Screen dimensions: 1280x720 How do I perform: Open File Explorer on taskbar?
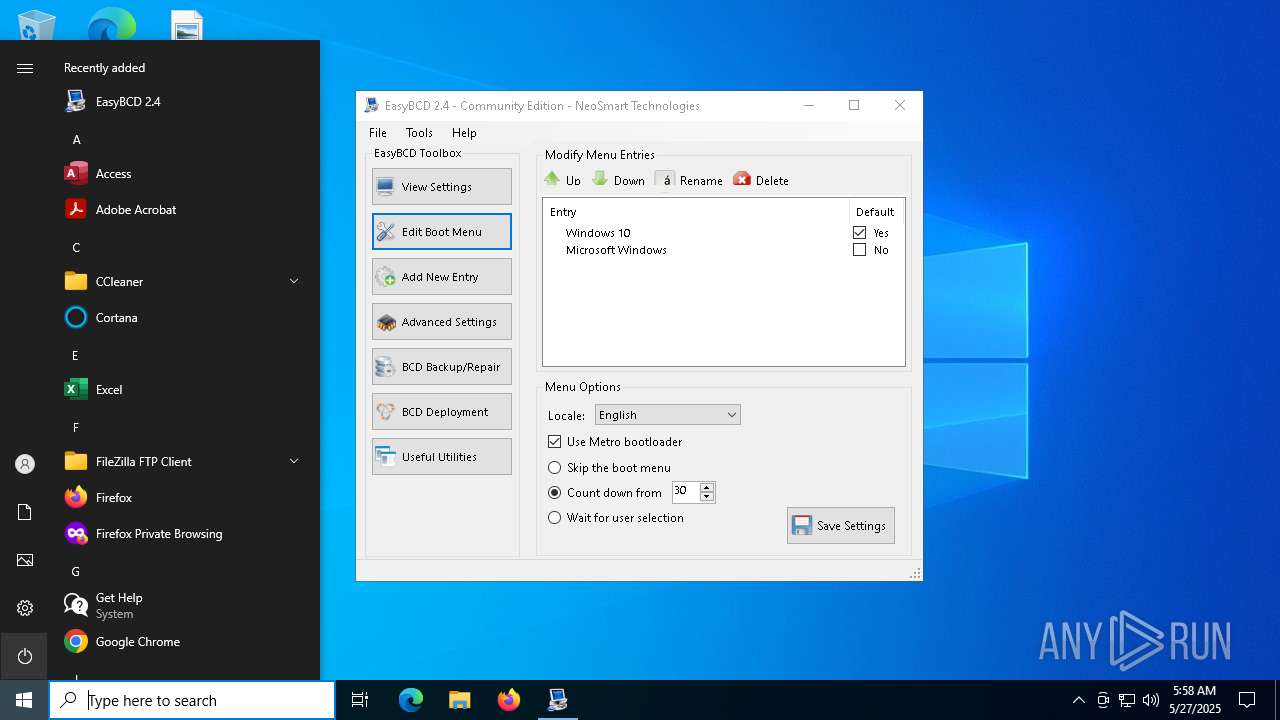(460, 700)
